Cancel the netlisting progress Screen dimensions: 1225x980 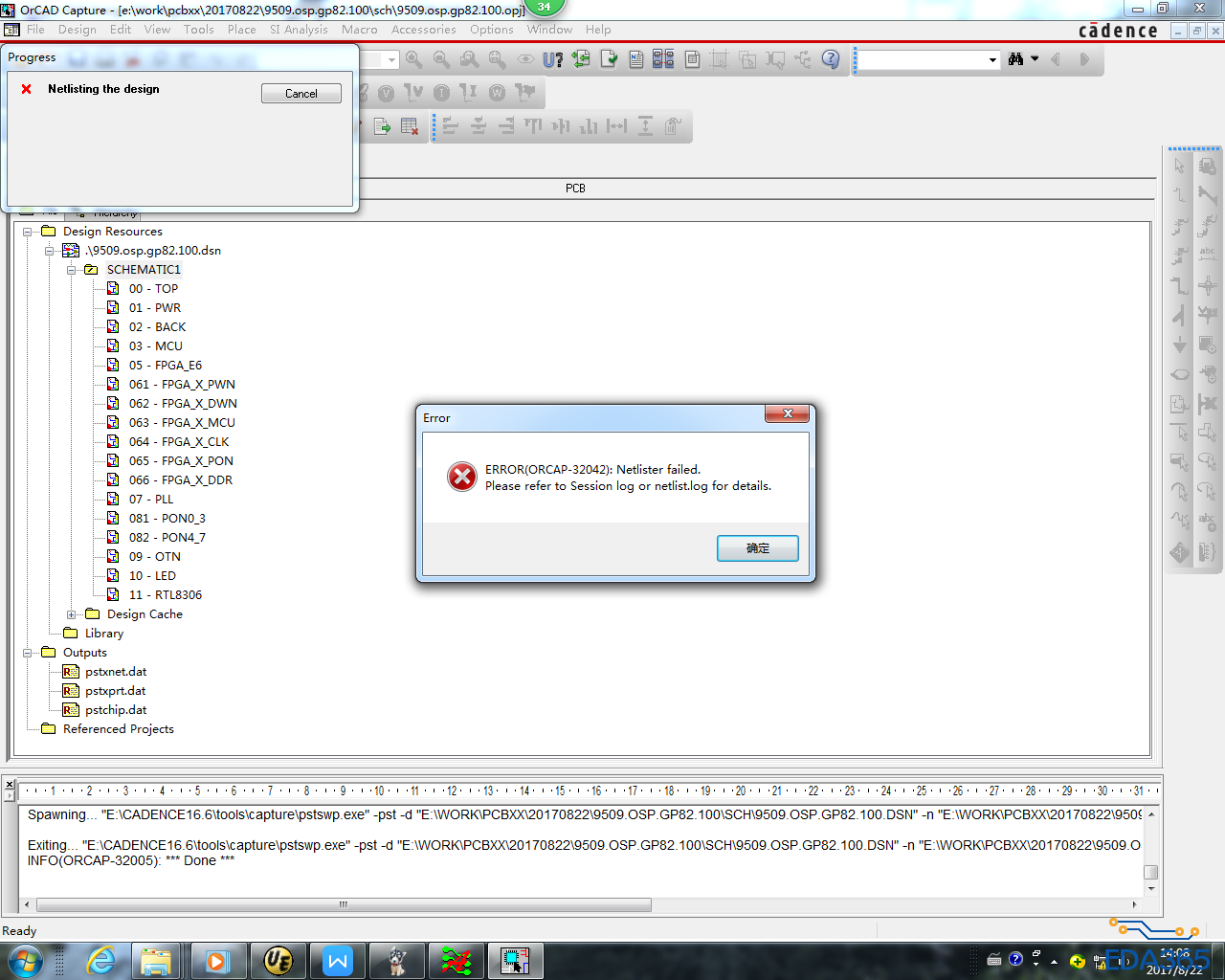click(x=301, y=93)
